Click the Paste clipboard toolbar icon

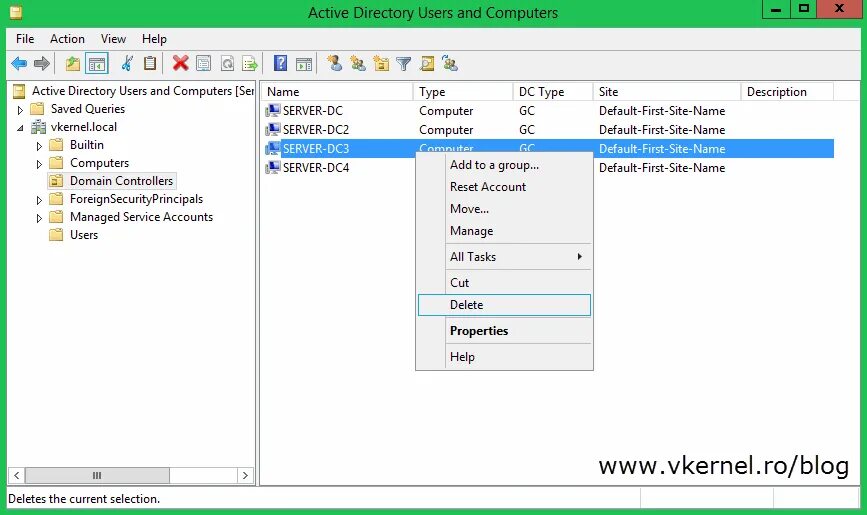click(150, 64)
